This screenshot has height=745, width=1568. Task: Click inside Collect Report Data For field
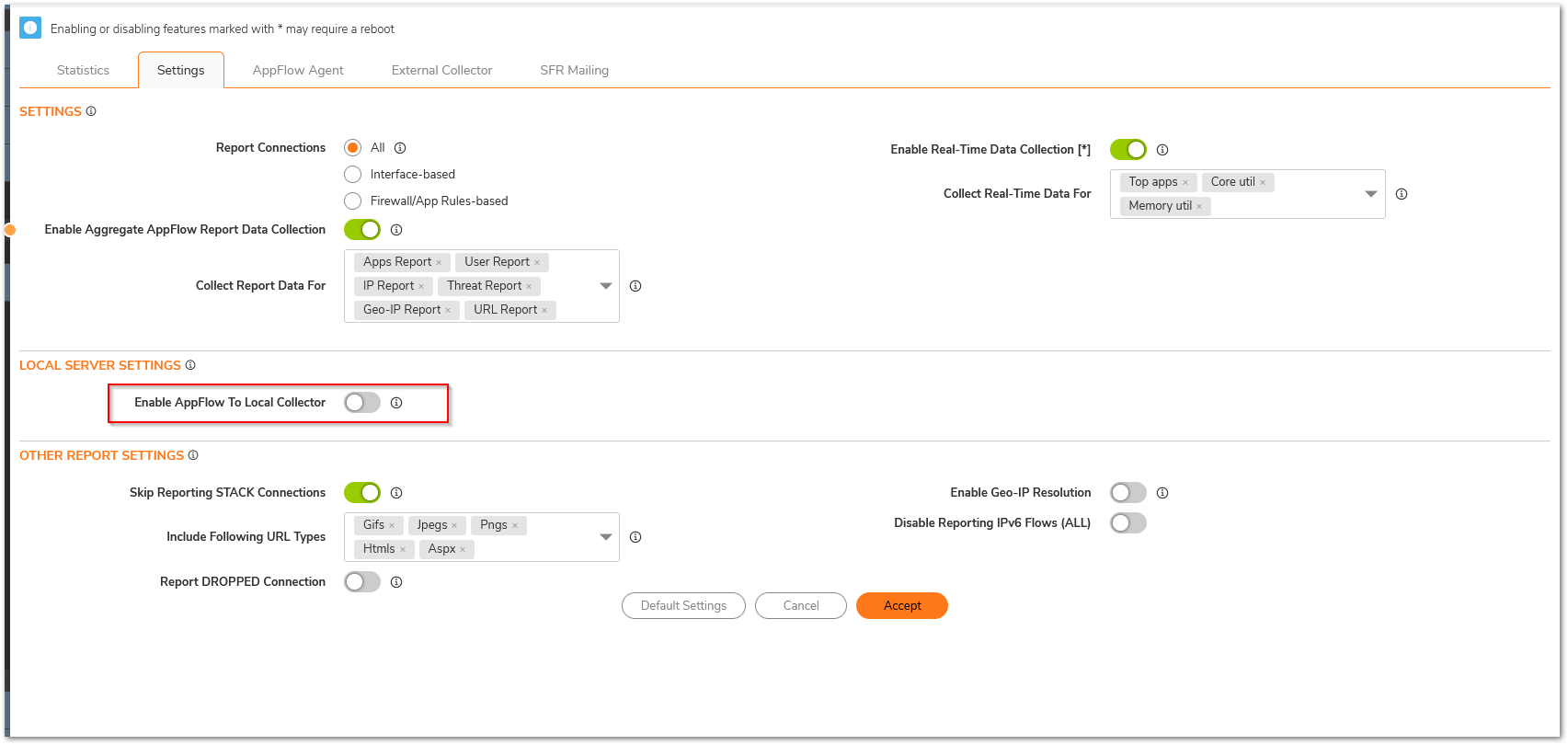[482, 286]
